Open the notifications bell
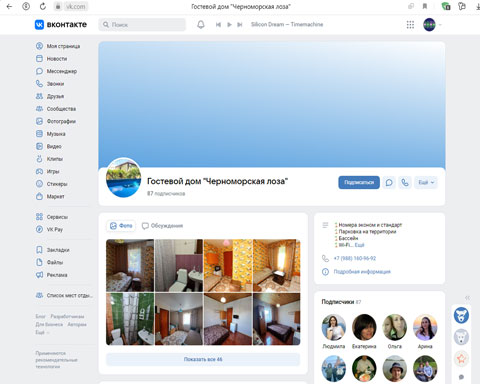The image size is (480, 384). point(201,25)
